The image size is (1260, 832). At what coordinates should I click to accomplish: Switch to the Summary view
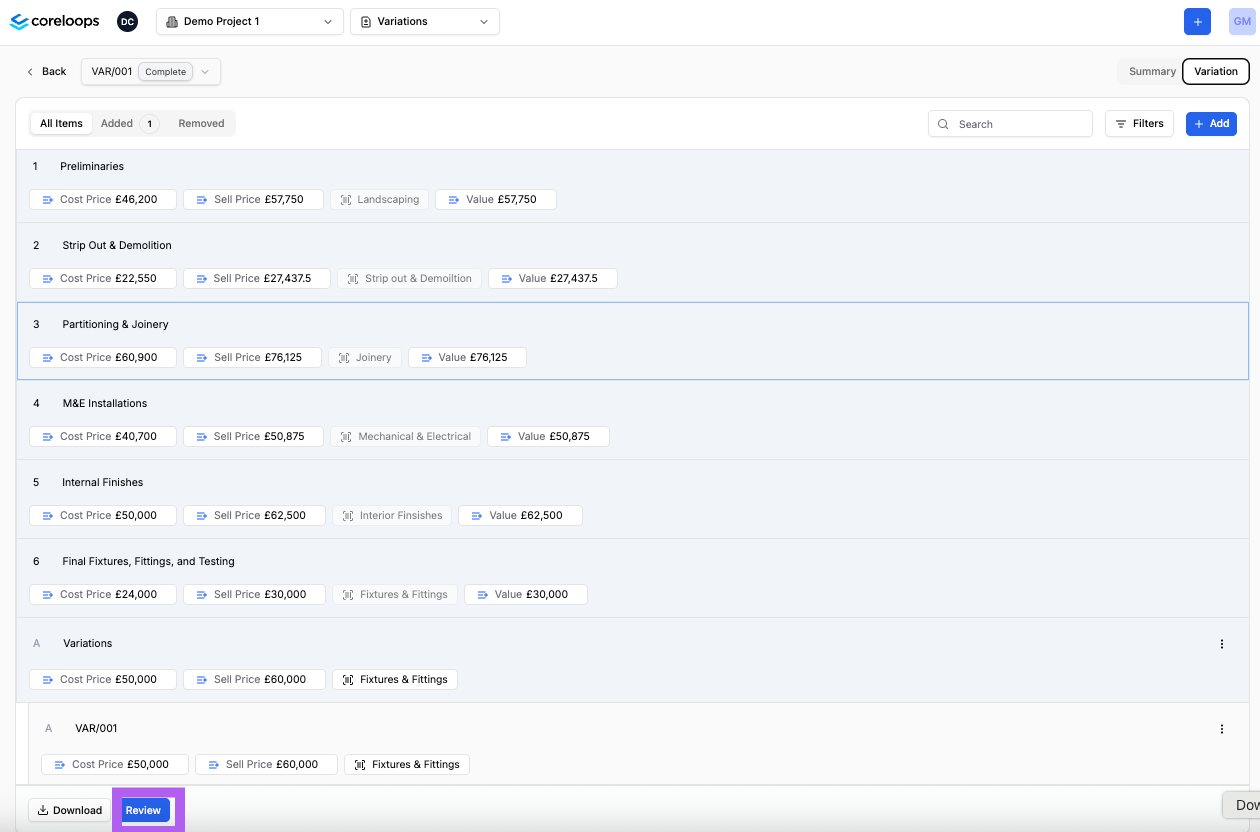click(x=1152, y=71)
